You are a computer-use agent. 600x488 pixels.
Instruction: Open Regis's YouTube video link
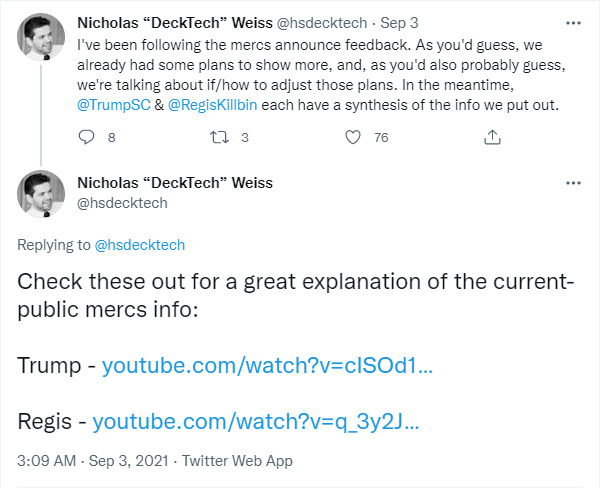point(255,421)
